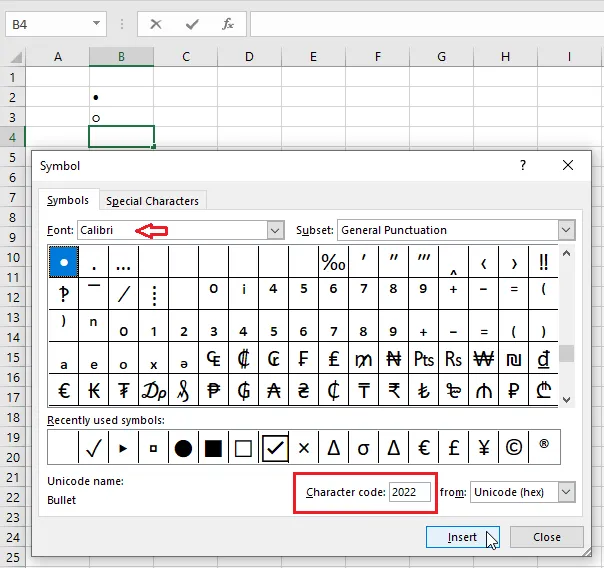The image size is (604, 568).
Task: Expand the Name Box dropdown arrow
Action: [x=96, y=24]
